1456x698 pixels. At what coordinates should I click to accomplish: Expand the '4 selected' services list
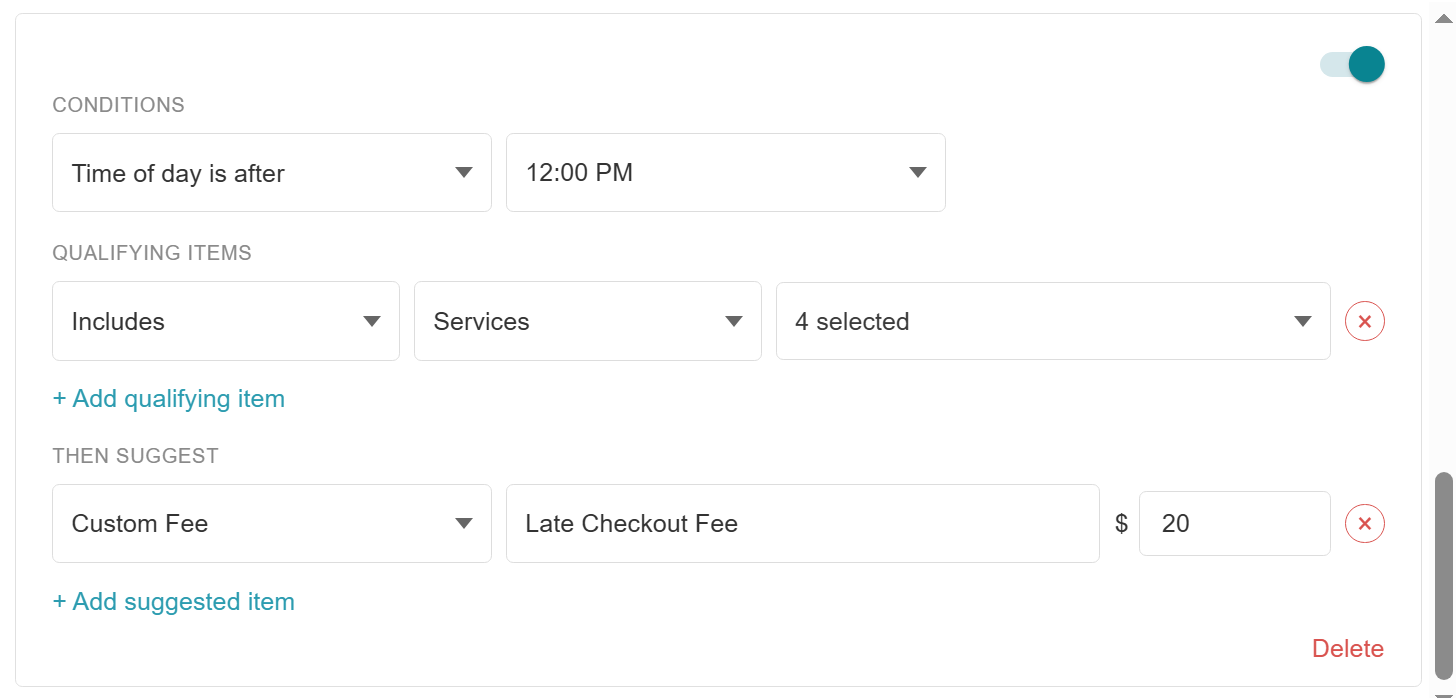pos(1053,321)
